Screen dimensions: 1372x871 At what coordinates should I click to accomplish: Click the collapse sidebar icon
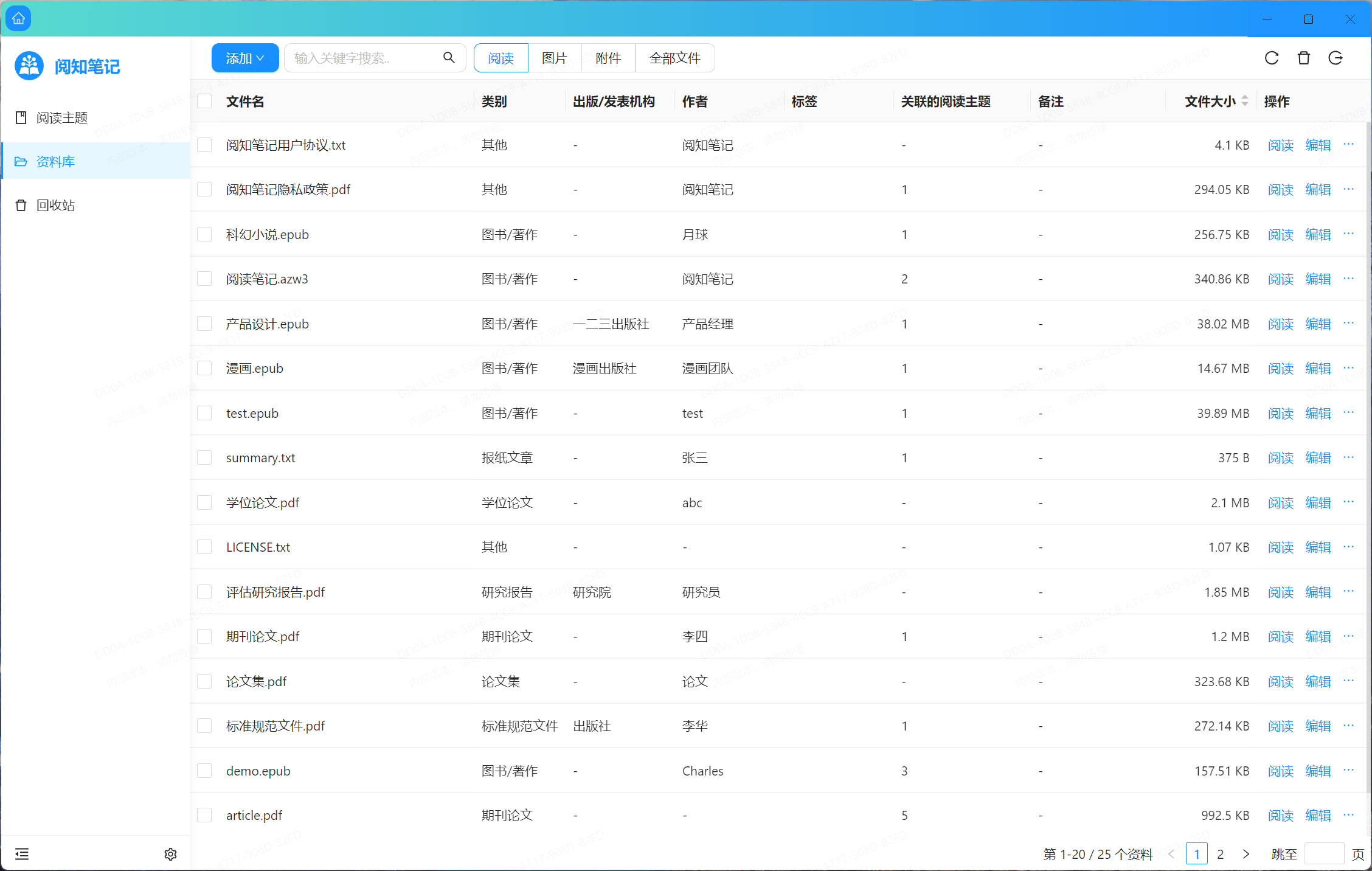pos(22,854)
